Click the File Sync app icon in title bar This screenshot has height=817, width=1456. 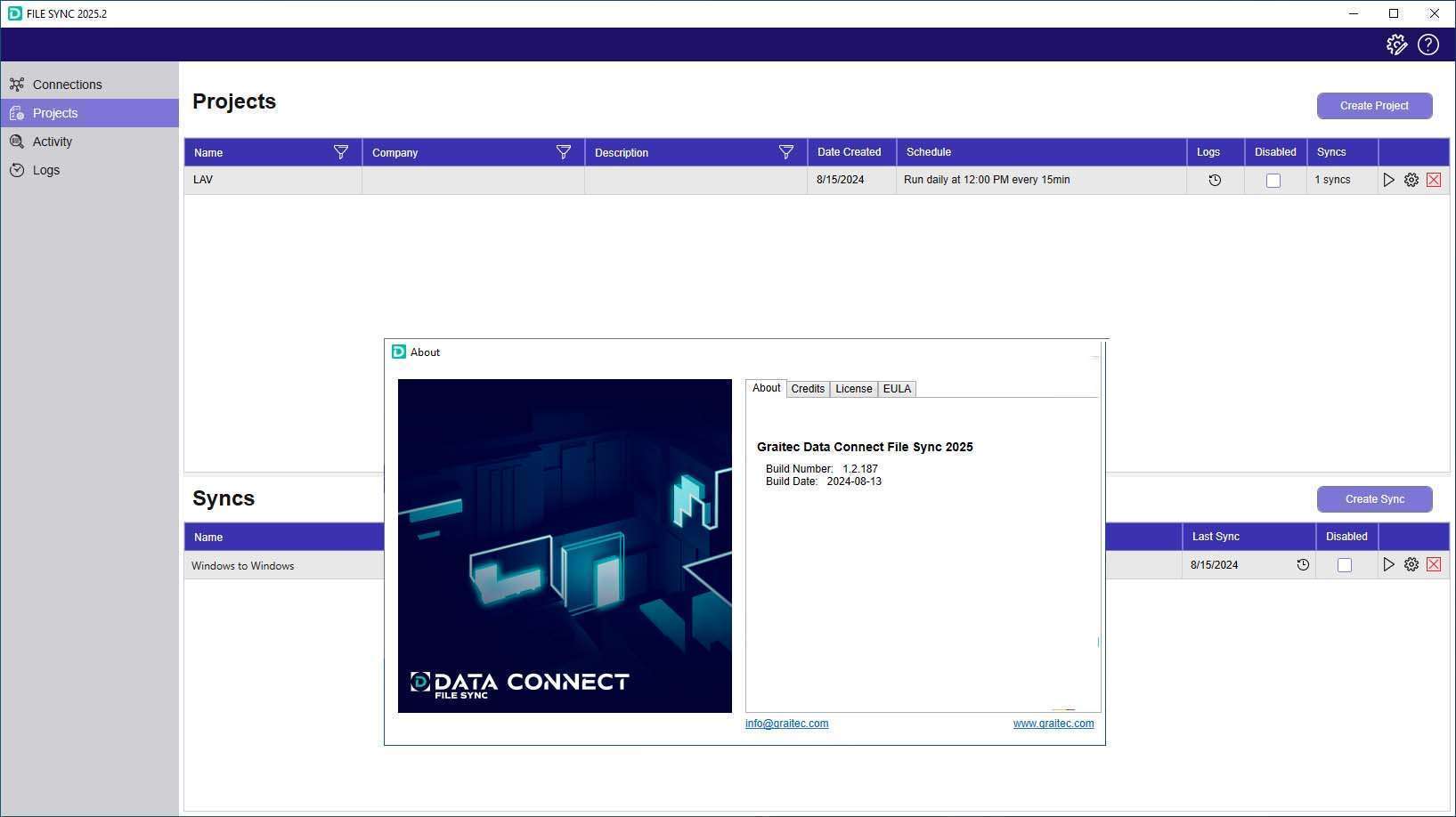(x=14, y=13)
